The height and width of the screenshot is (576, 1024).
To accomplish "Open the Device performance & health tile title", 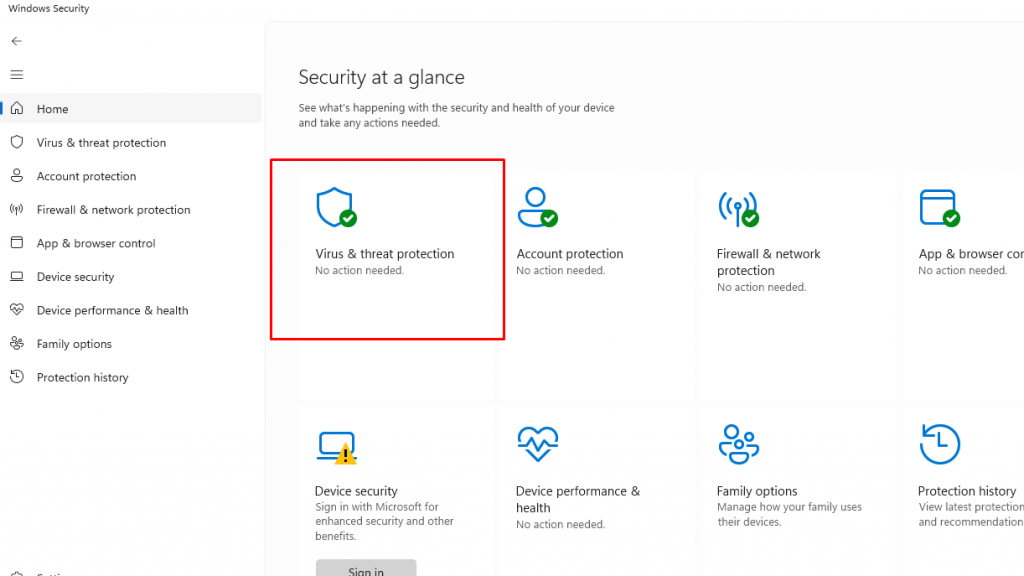I will (x=578, y=499).
